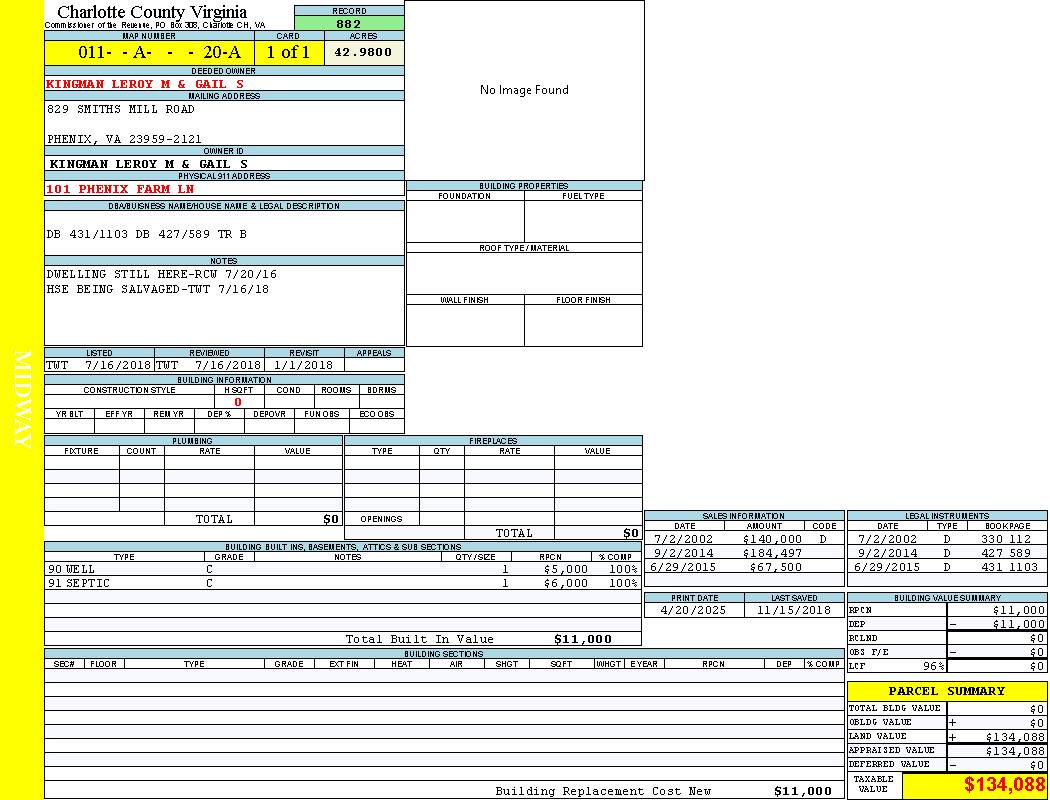Click the acres value 42.9800
Screen dimensions: 1050x800
coord(363,52)
